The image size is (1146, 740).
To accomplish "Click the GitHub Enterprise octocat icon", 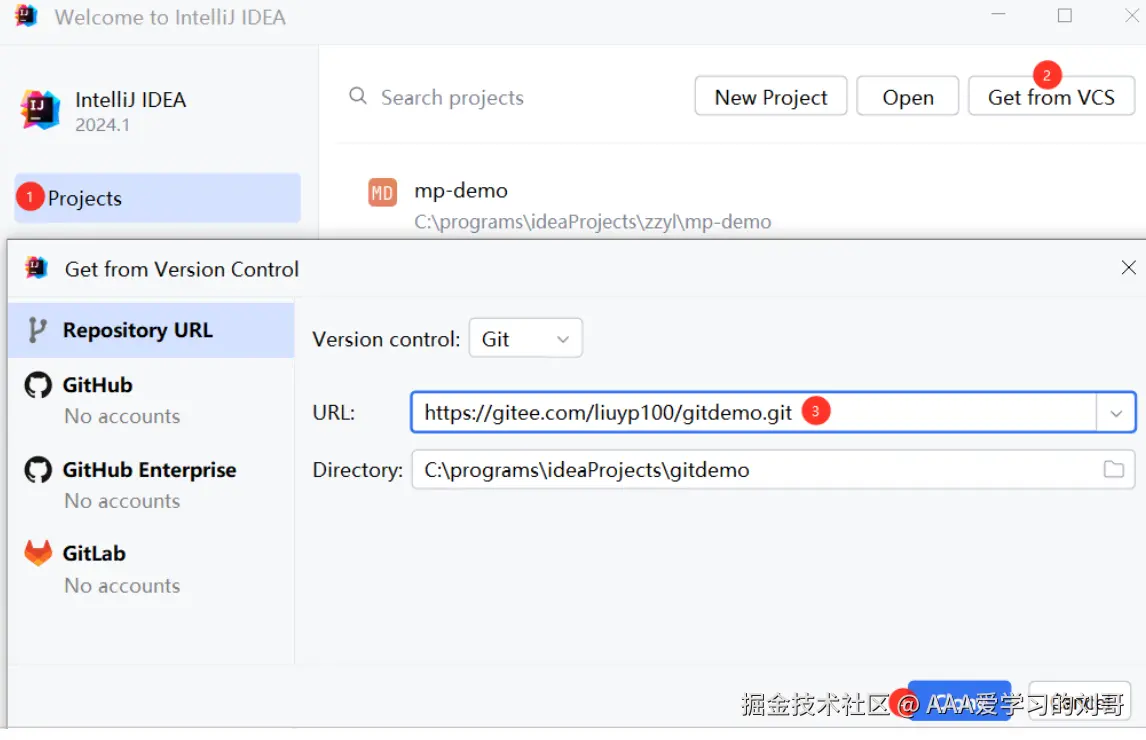I will point(38,469).
